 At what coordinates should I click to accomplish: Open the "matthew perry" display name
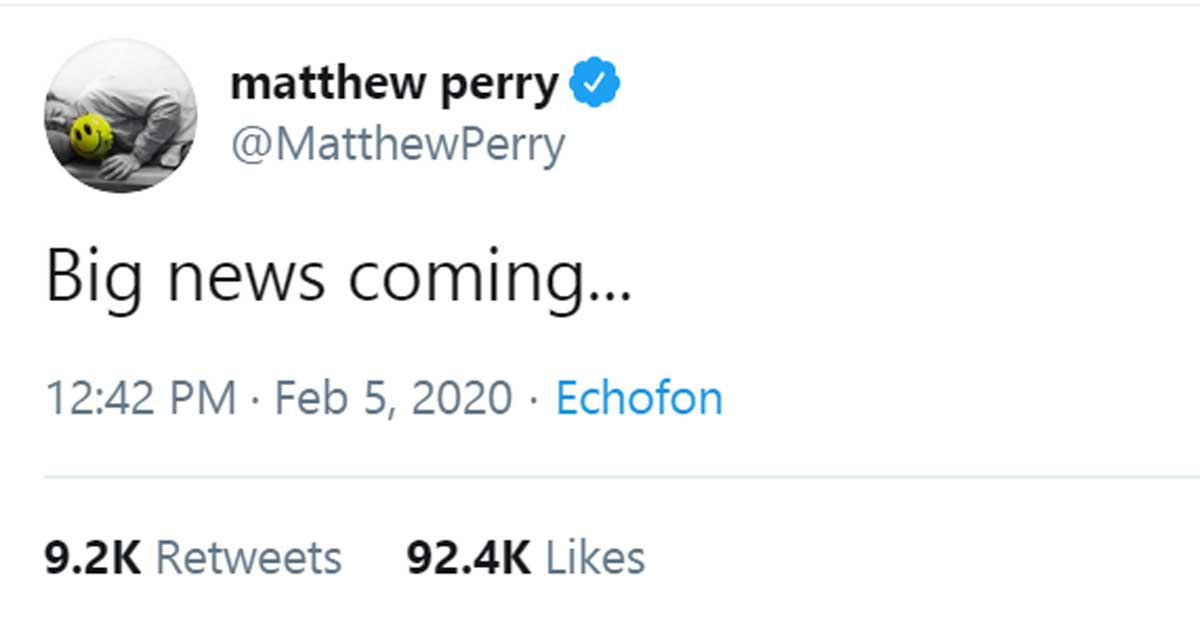tap(394, 84)
